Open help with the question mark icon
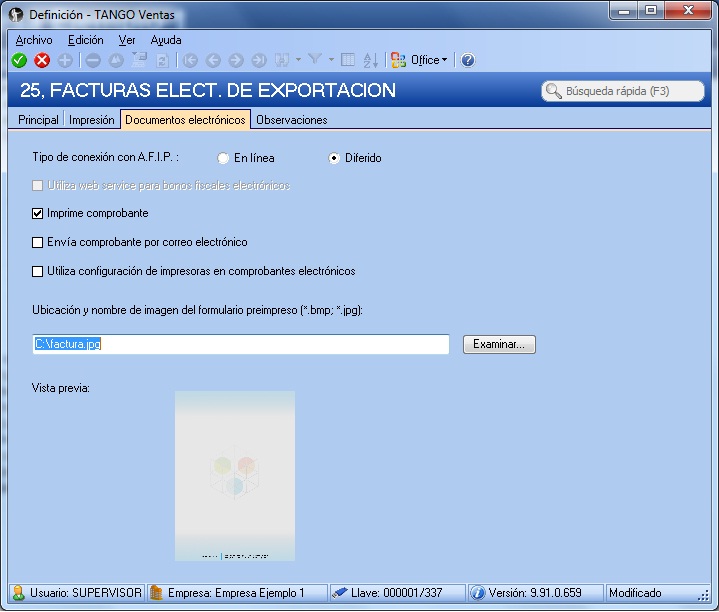 pyautogui.click(x=468, y=60)
